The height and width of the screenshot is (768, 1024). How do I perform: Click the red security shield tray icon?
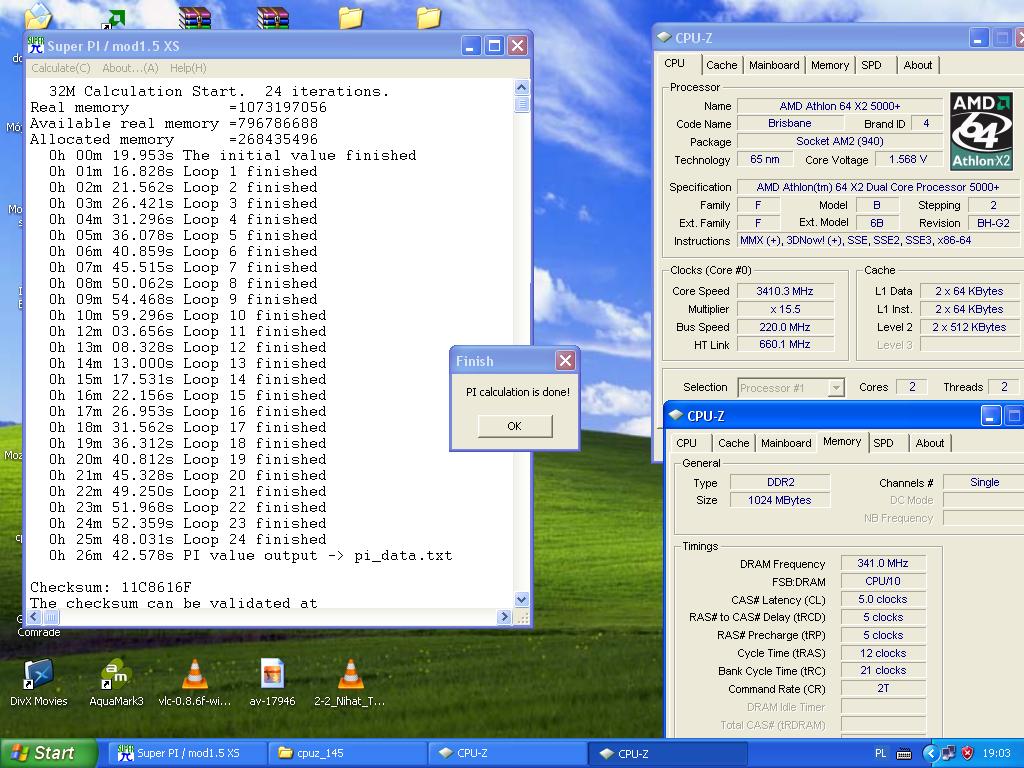968,754
